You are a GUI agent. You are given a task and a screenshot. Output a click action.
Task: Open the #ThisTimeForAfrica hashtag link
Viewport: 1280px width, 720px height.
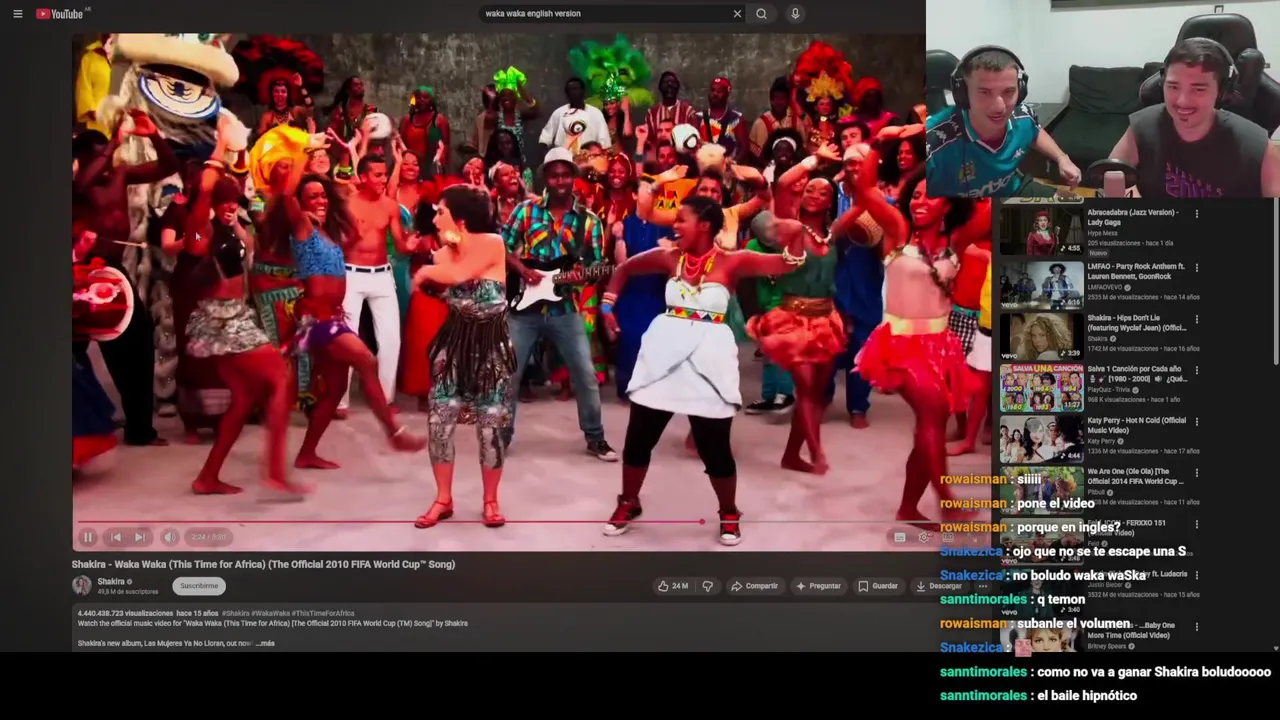point(321,613)
